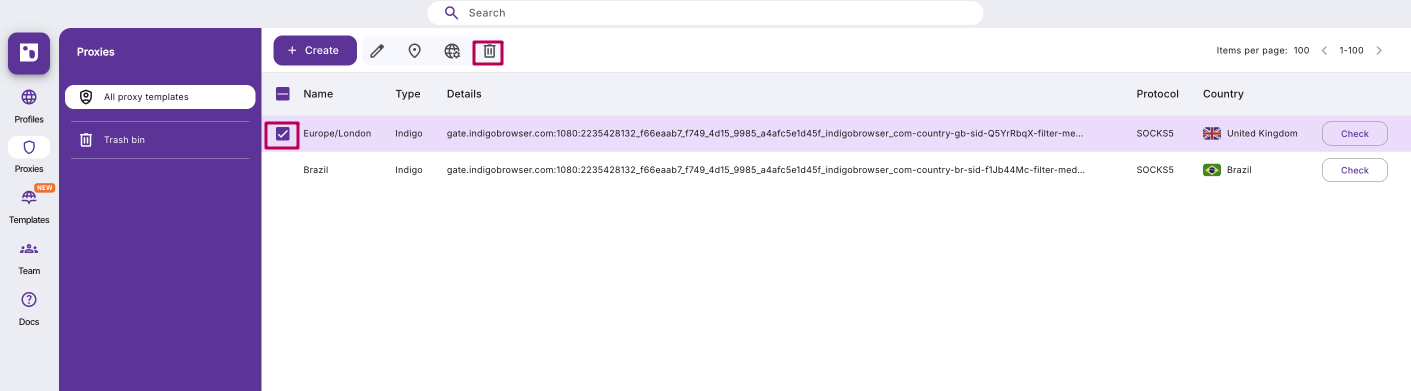This screenshot has width=1411, height=391.
Task: Click the Create button
Action: [x=315, y=51]
